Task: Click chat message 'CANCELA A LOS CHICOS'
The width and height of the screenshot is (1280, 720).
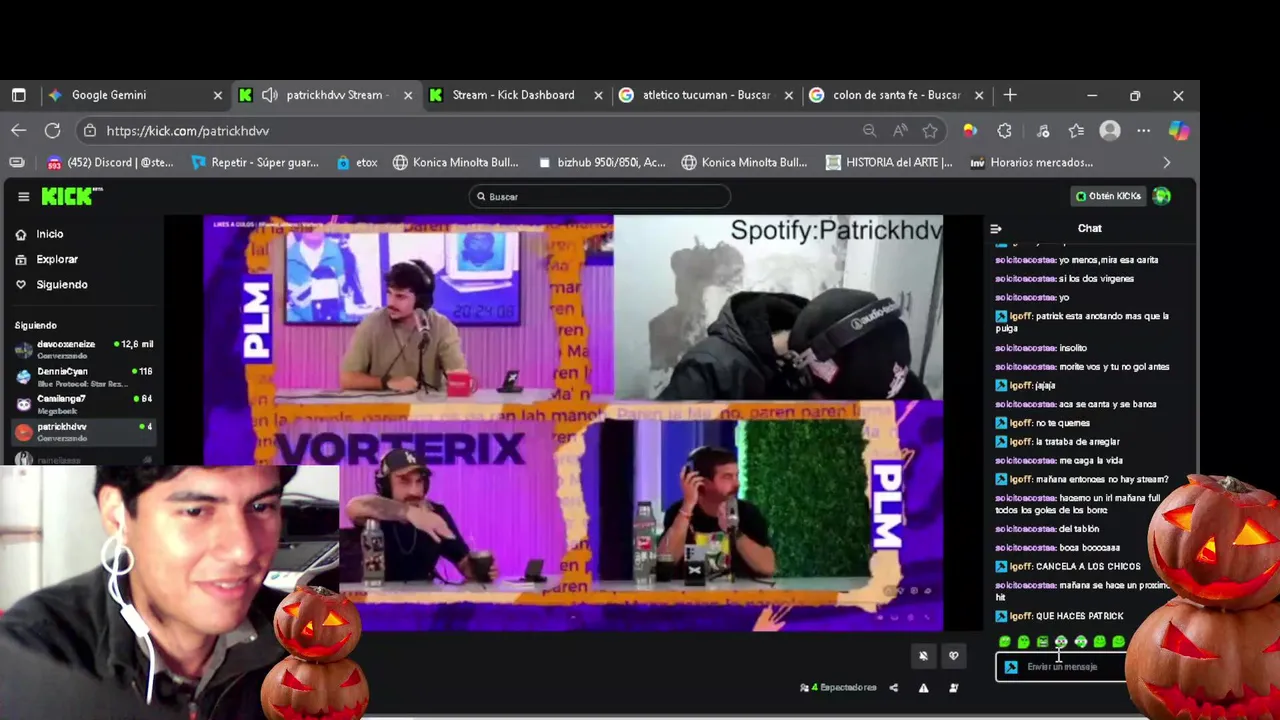Action: pos(1088,567)
